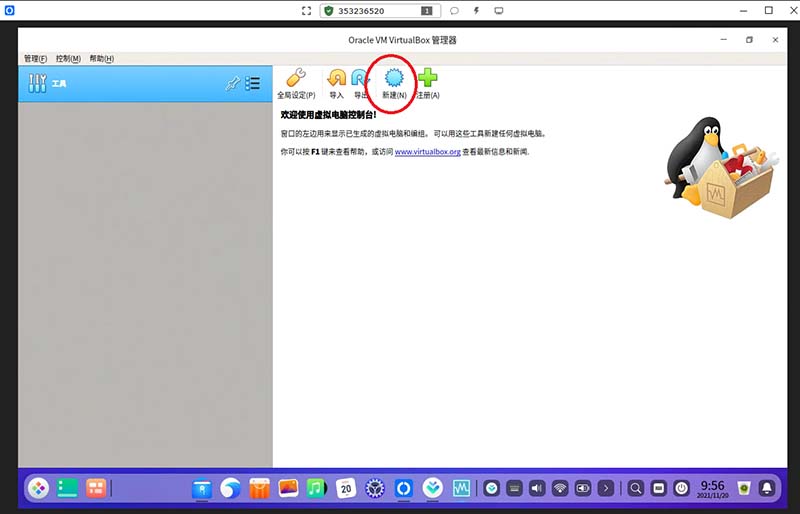Open the system monitor in dock
Screen dimensions: 800x514
point(461,488)
